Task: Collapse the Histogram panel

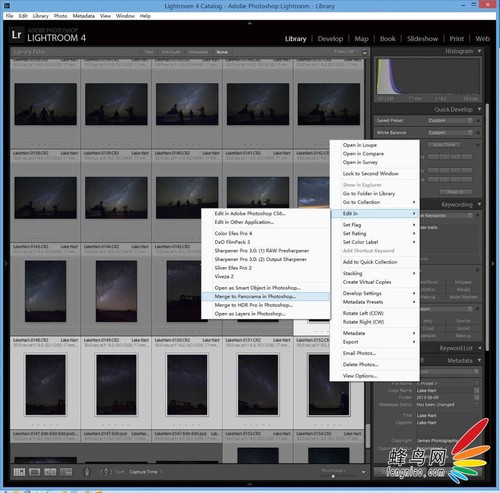Action: pyautogui.click(x=479, y=51)
